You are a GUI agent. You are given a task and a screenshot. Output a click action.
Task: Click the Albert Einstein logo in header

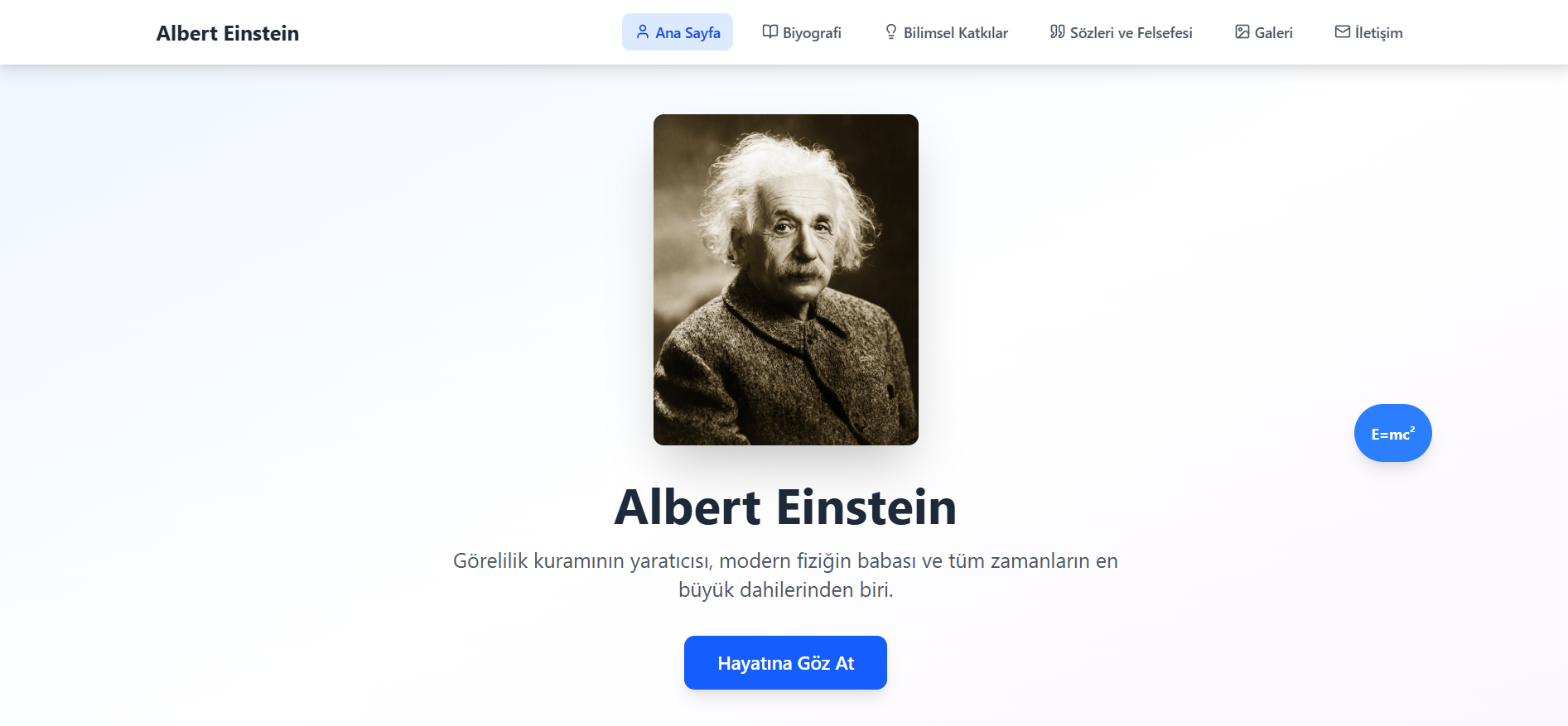pyautogui.click(x=228, y=33)
